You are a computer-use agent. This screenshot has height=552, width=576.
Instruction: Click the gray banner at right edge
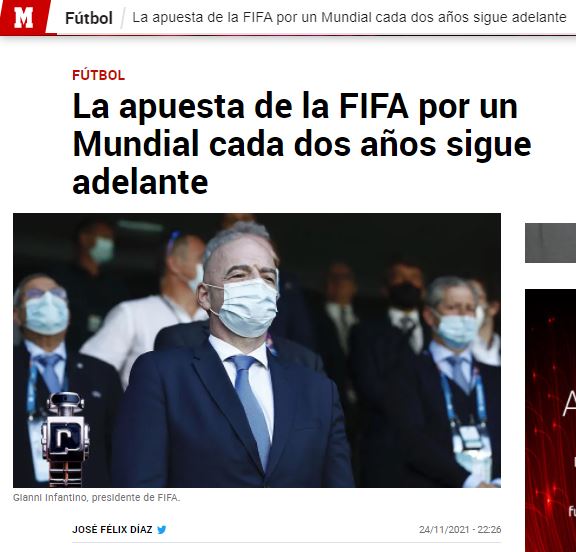pyautogui.click(x=550, y=243)
